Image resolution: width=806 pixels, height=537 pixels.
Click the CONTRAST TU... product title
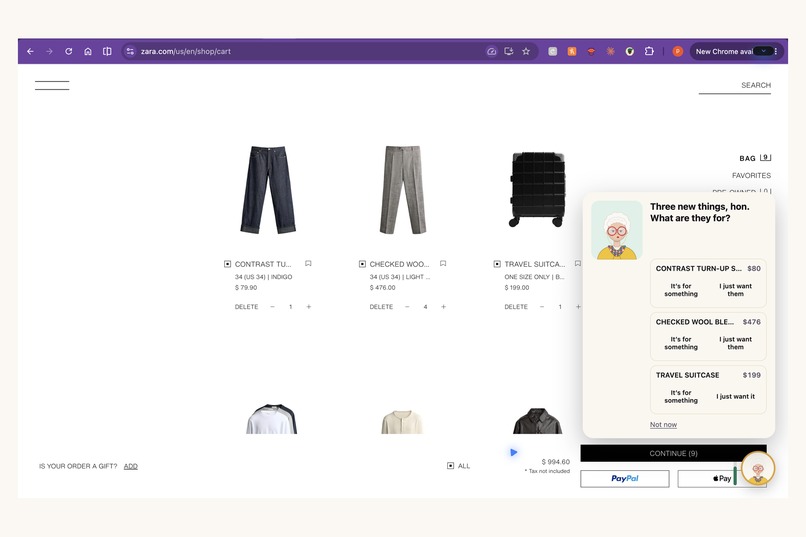point(263,264)
